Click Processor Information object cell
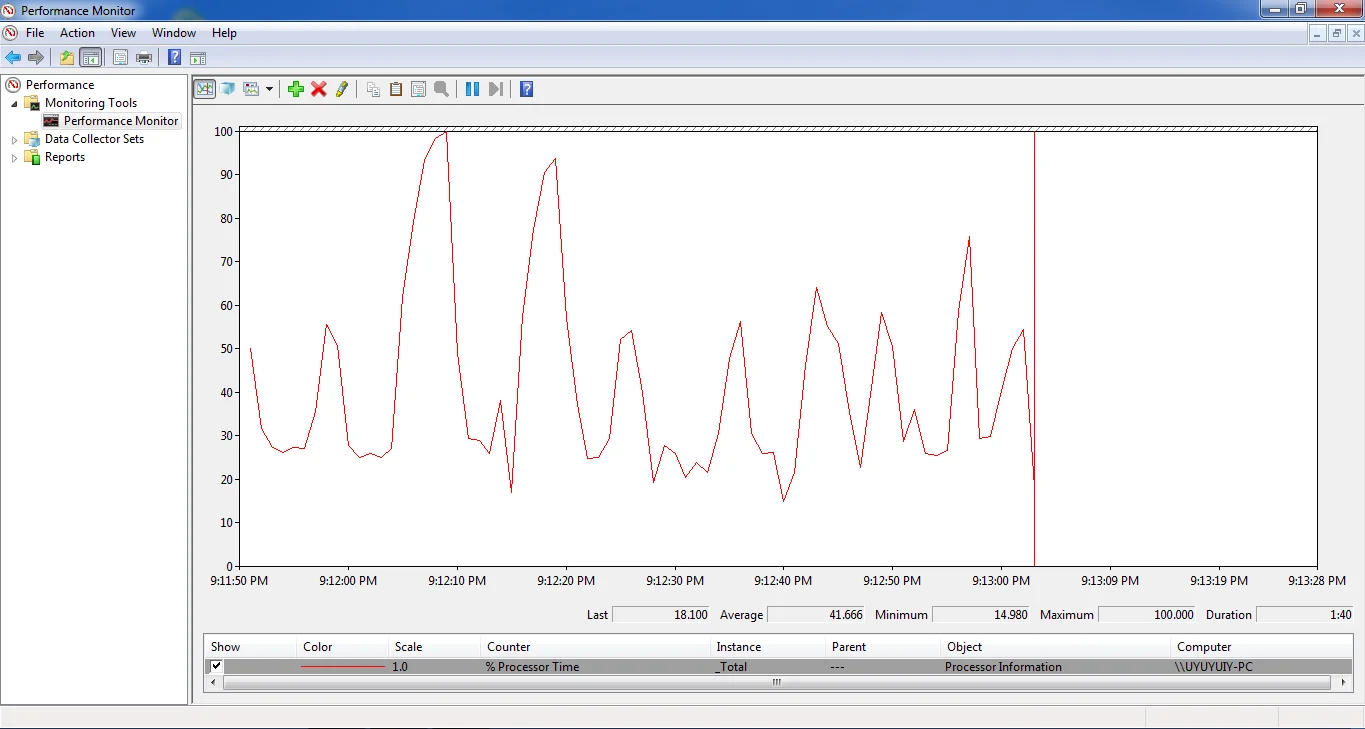Viewport: 1365px width, 729px height. tap(1003, 667)
